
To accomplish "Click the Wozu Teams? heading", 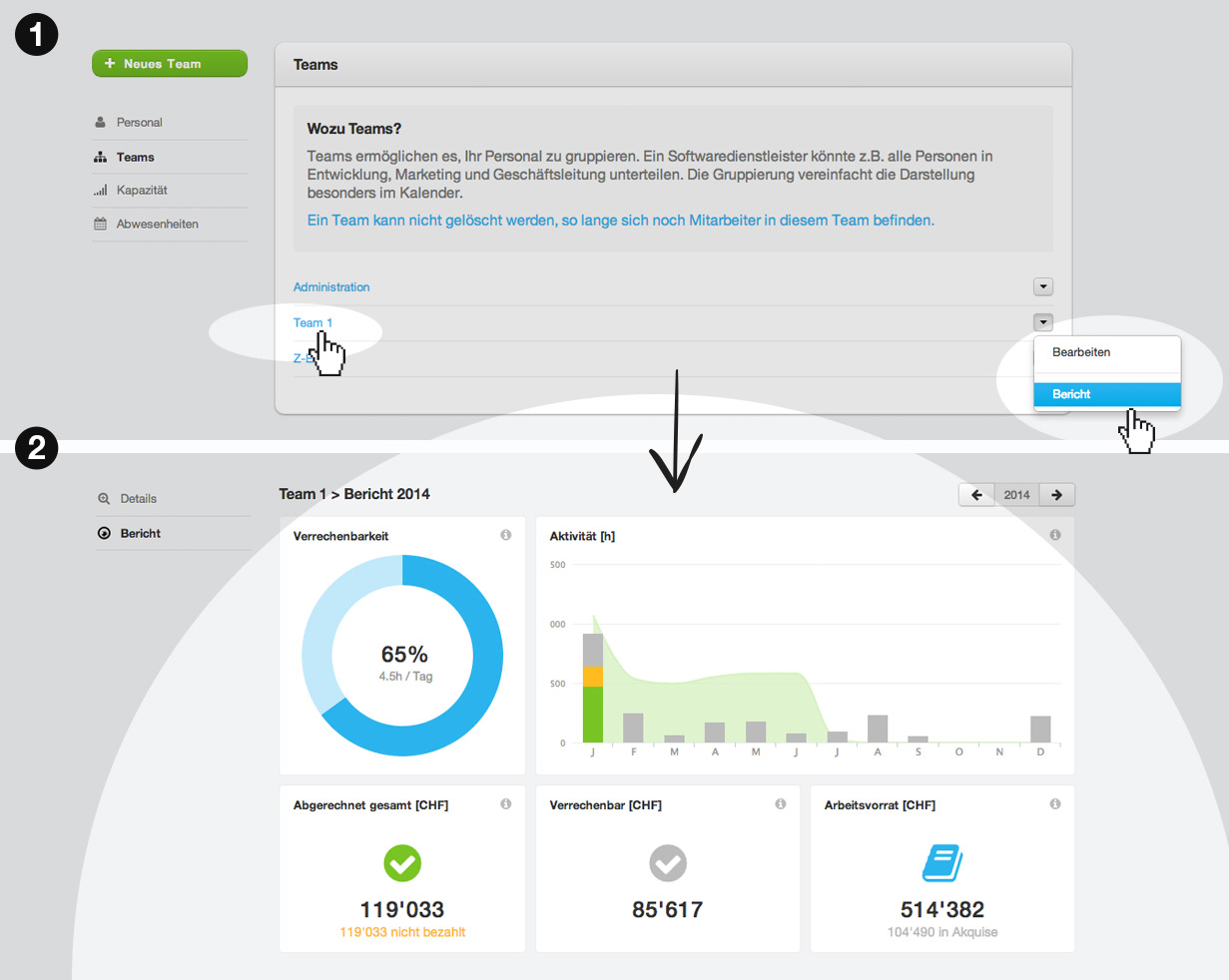I will pyautogui.click(x=354, y=129).
